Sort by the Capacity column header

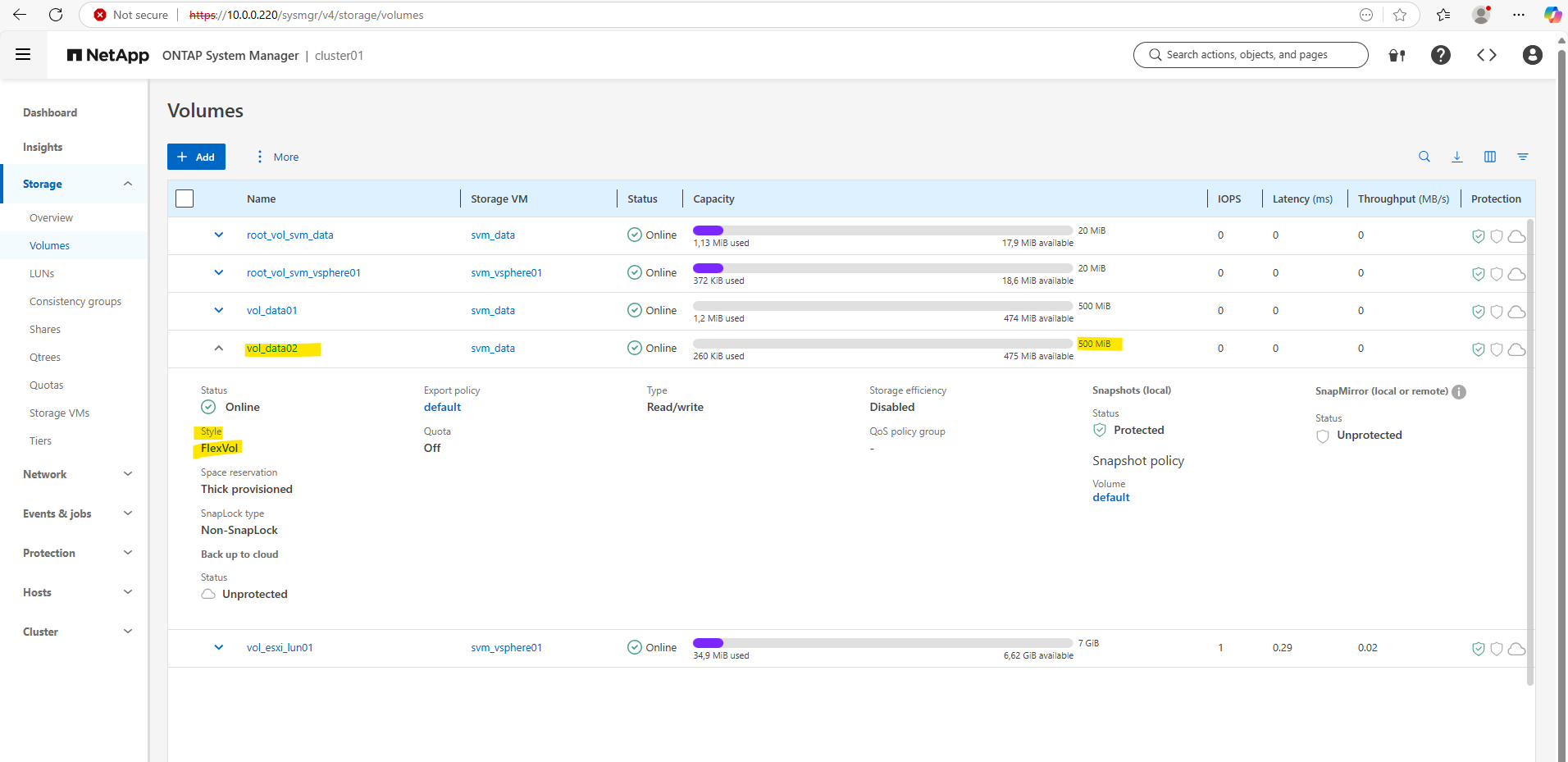pos(713,198)
